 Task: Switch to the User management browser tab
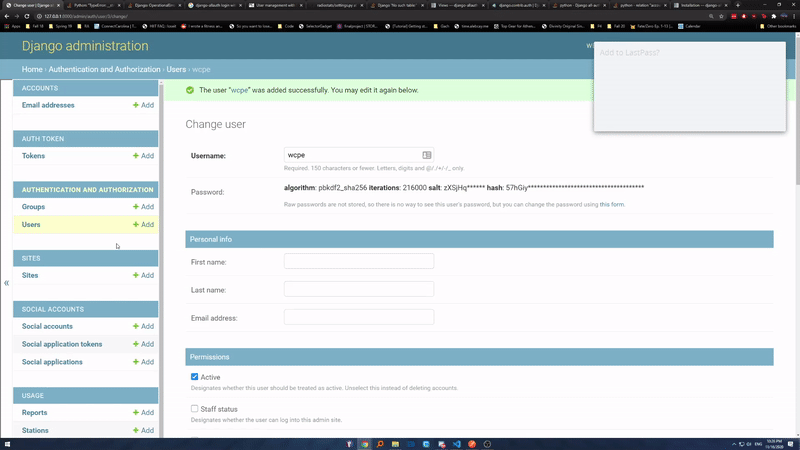pos(274,5)
